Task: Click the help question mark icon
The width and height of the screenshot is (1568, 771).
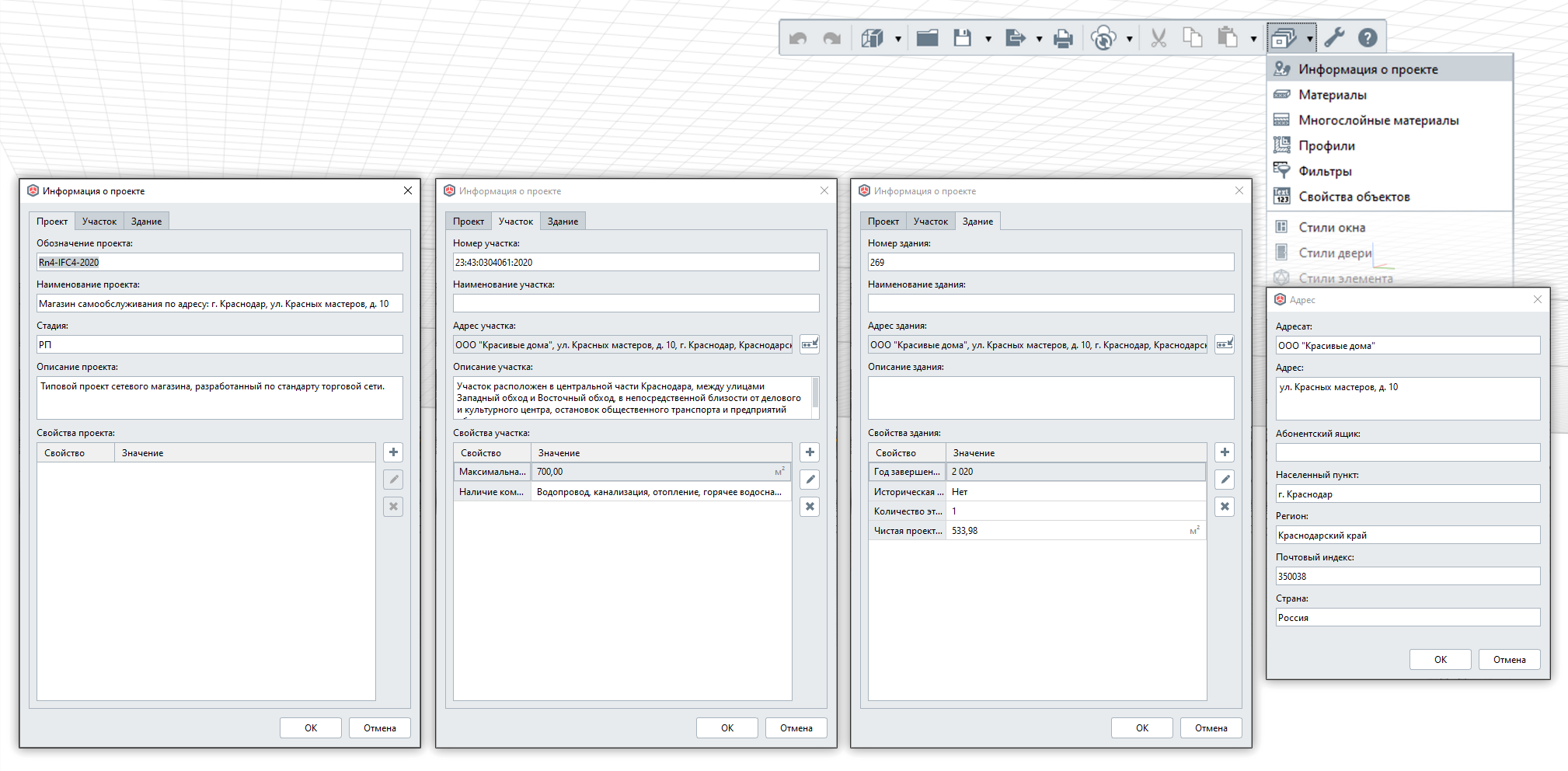Action: click(x=1368, y=37)
